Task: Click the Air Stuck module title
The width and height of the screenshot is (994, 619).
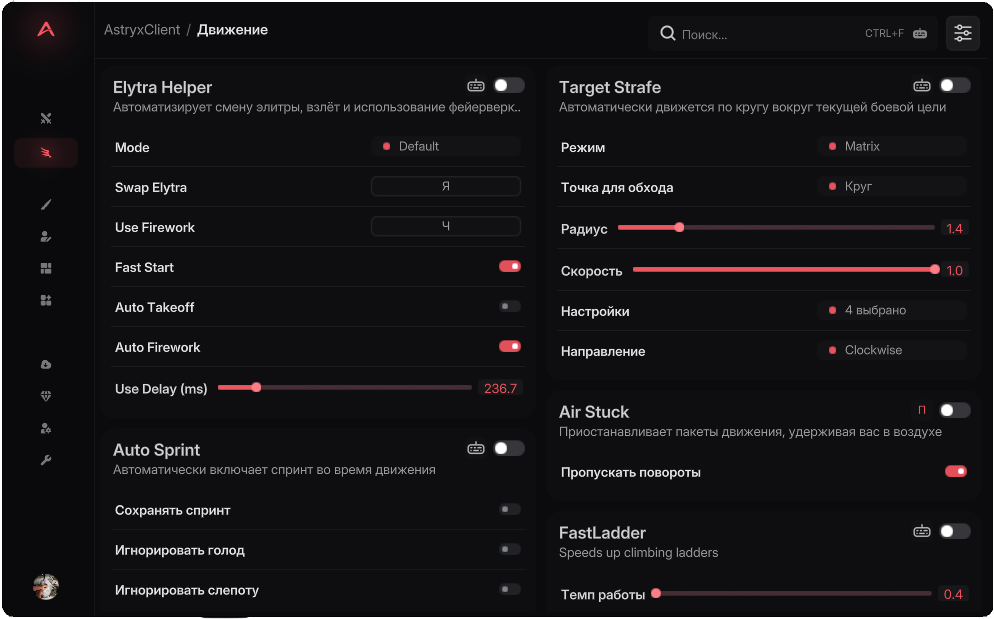Action: (594, 412)
